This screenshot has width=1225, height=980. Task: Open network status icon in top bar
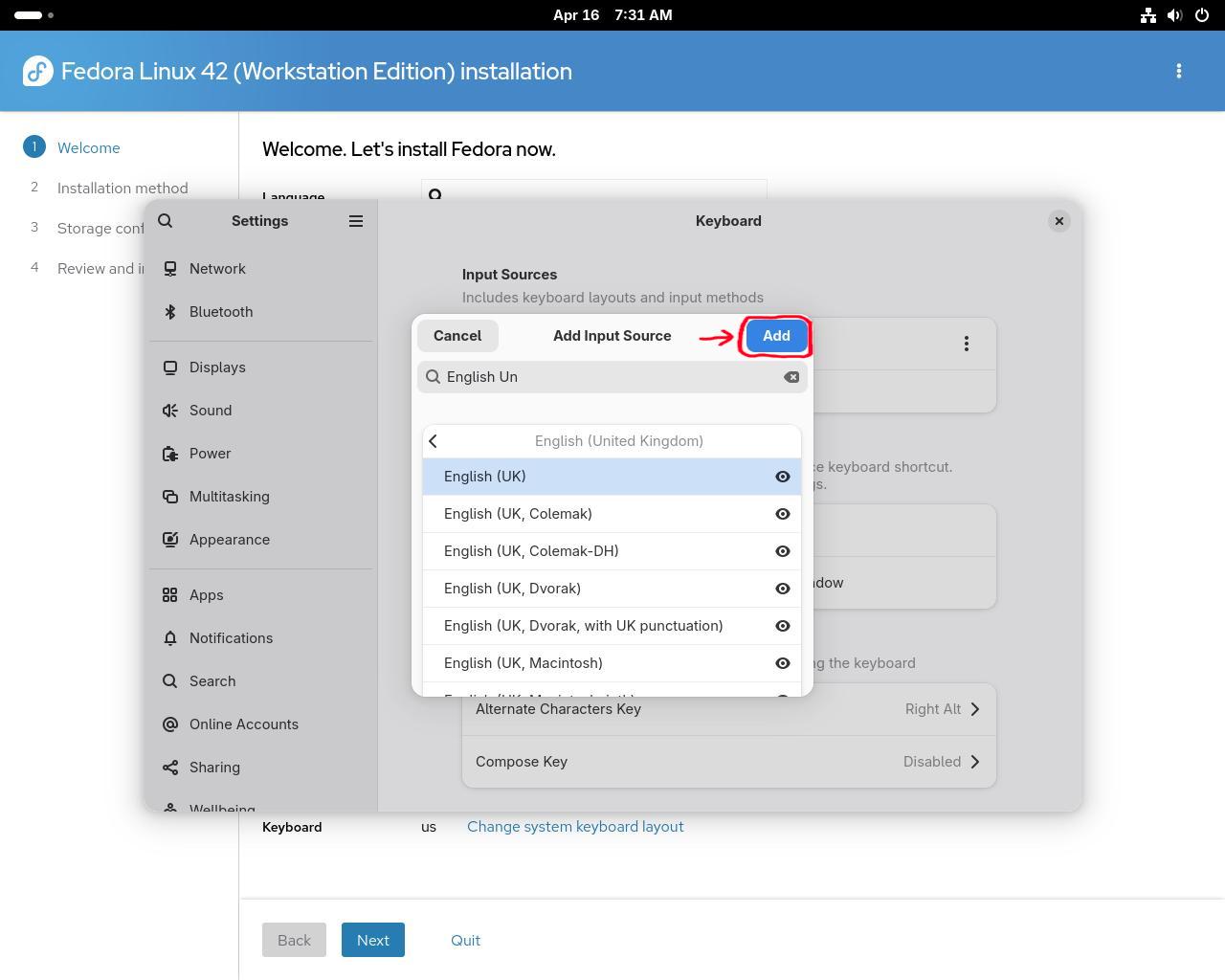(1147, 15)
